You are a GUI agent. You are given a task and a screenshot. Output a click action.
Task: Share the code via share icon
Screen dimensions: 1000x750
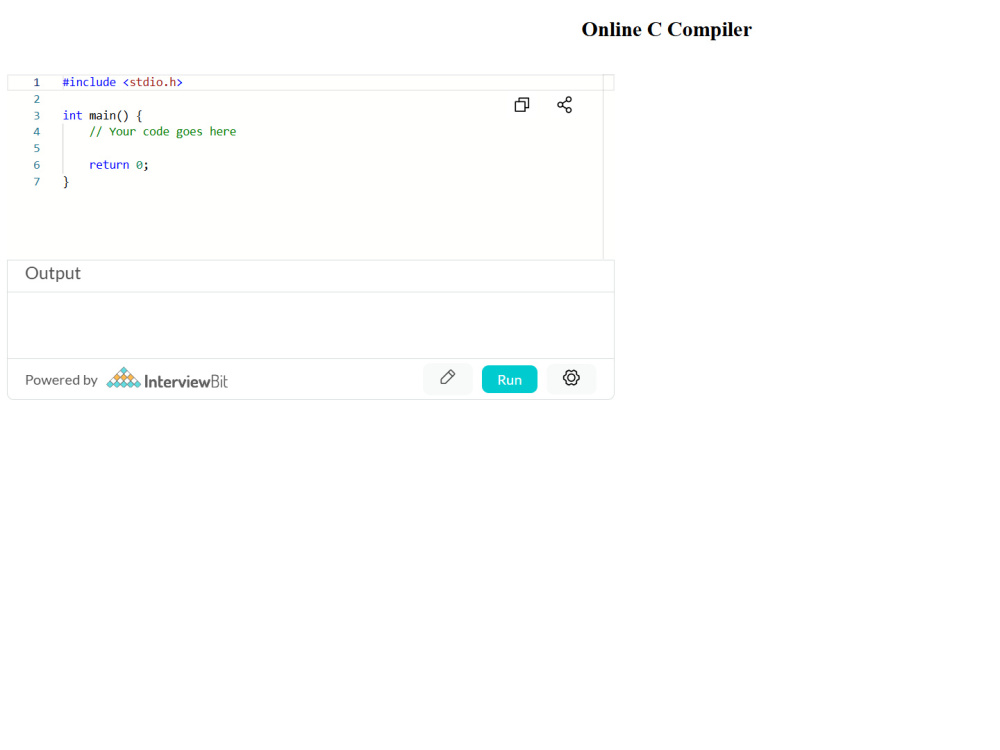(x=564, y=105)
